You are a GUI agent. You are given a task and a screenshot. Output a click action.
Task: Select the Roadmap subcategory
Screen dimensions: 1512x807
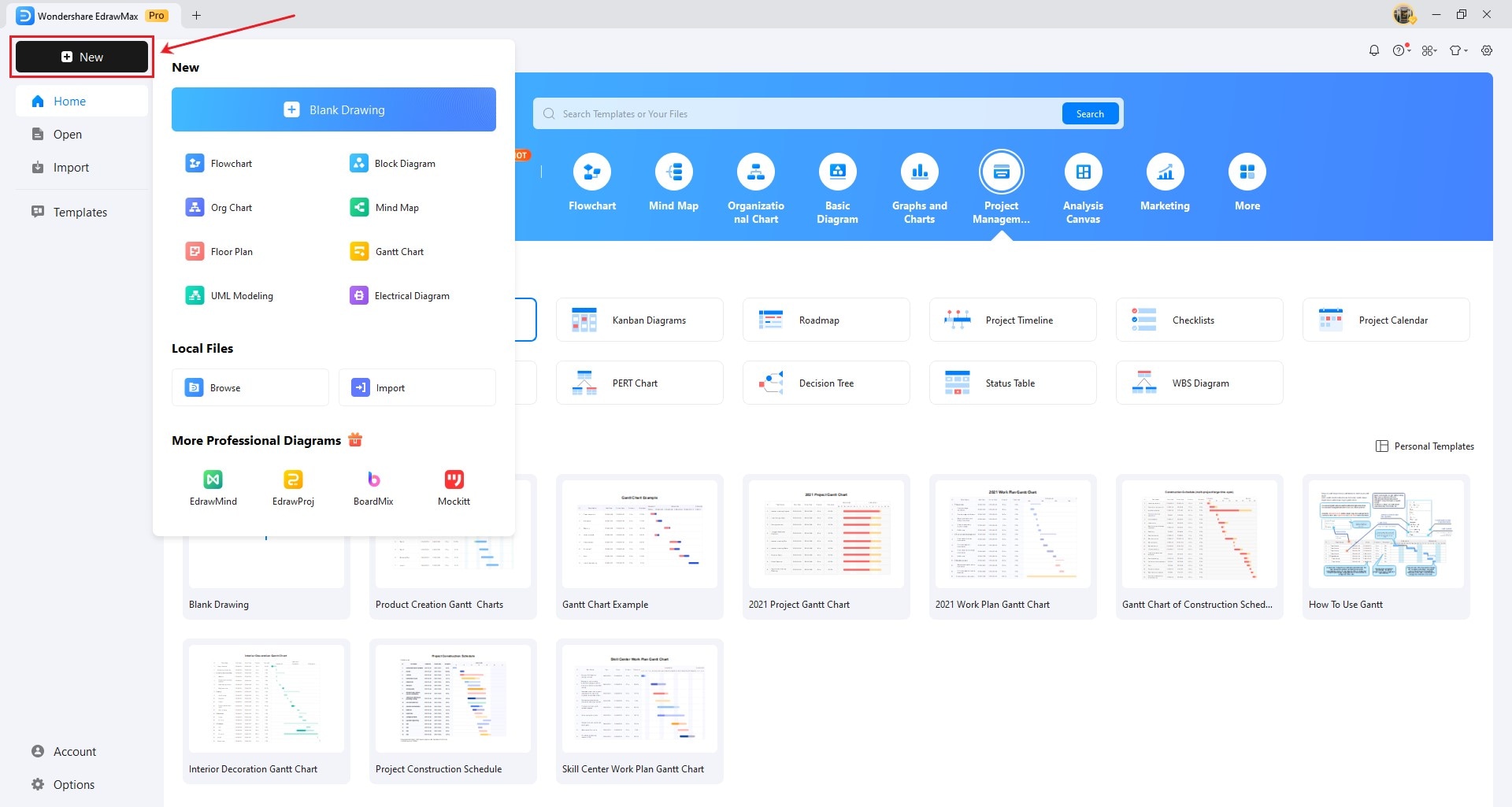pos(826,320)
